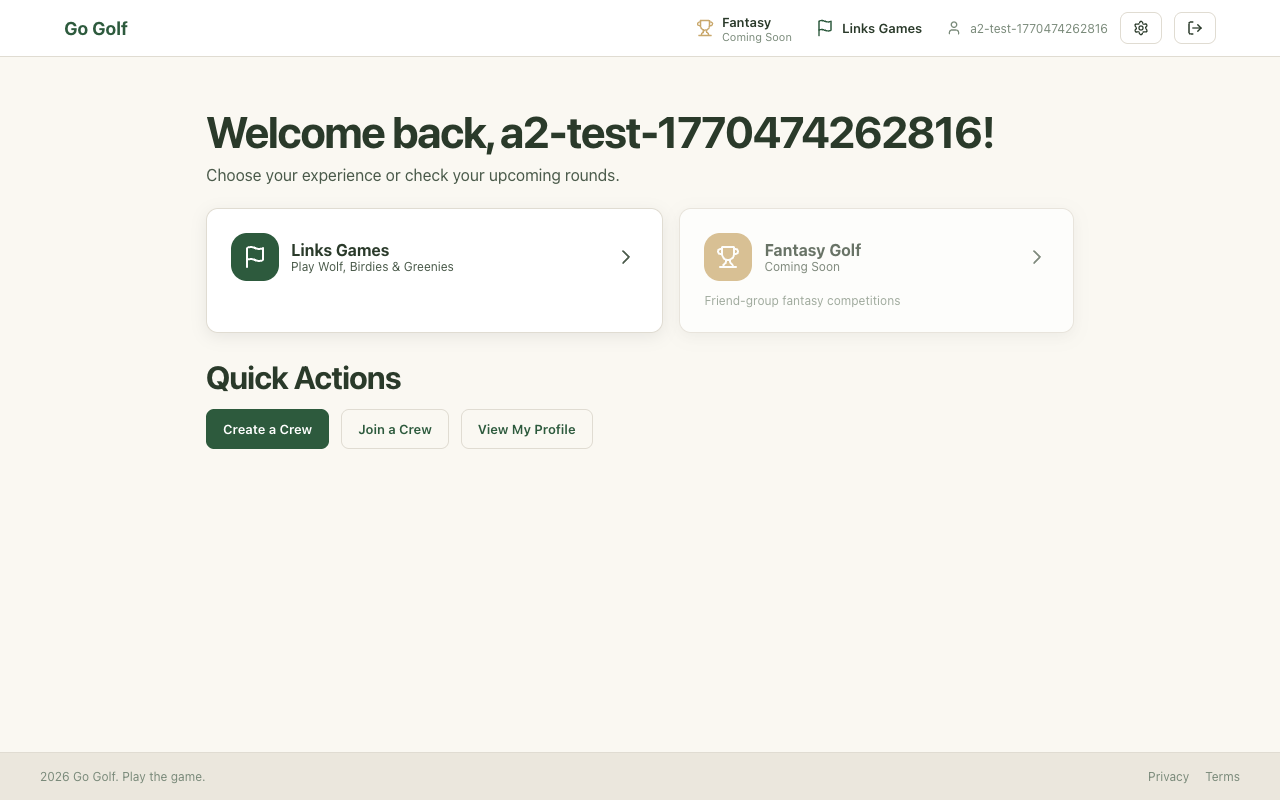Image resolution: width=1280 pixels, height=800 pixels.
Task: Click the green flag Links Games tile icon
Action: 255,257
